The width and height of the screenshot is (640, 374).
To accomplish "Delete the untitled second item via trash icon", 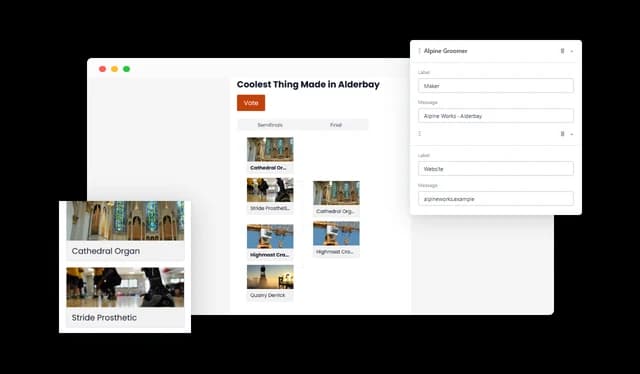I will pos(562,134).
